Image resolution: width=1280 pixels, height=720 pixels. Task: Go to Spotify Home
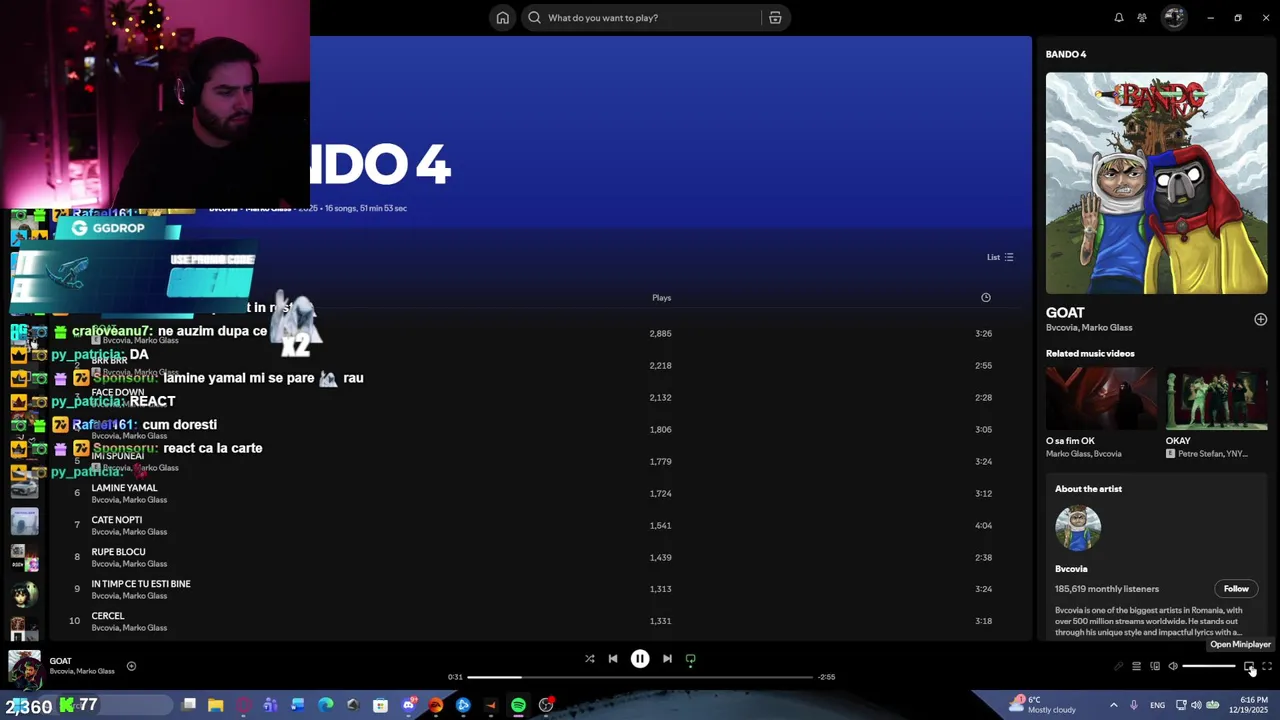[503, 18]
